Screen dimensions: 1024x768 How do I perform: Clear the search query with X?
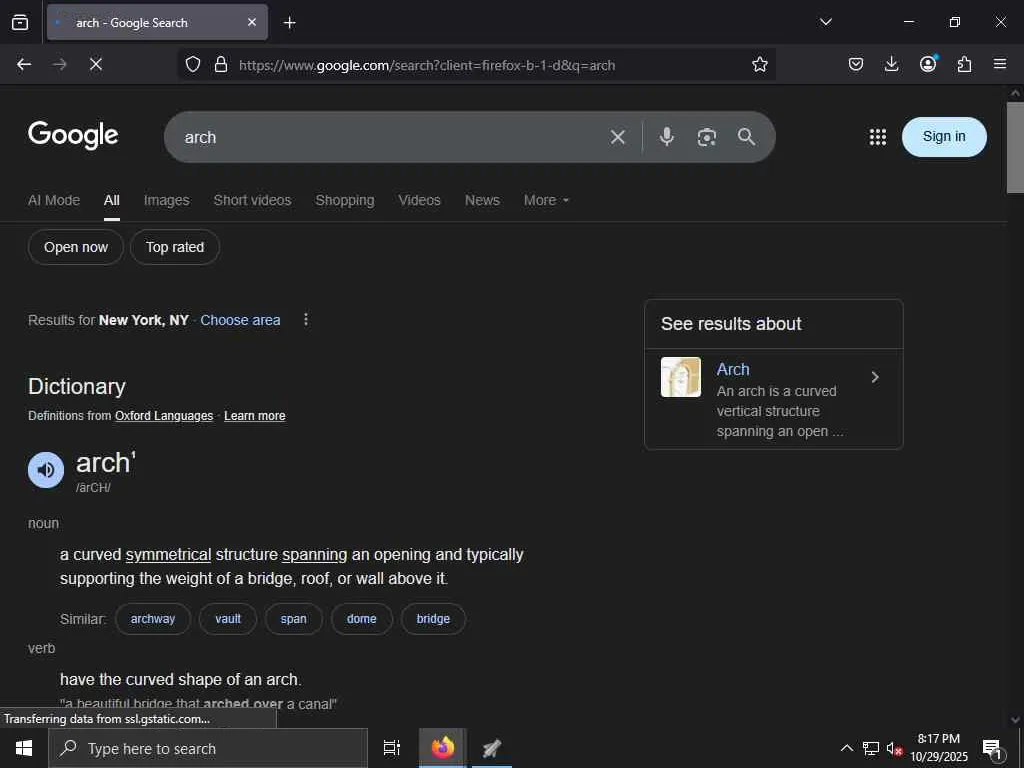[618, 137]
